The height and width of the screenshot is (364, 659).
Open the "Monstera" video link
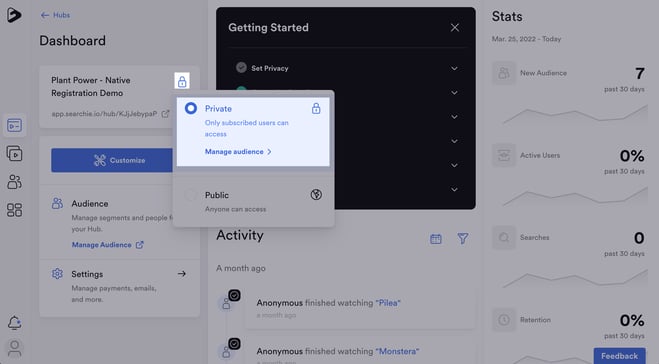tap(397, 351)
